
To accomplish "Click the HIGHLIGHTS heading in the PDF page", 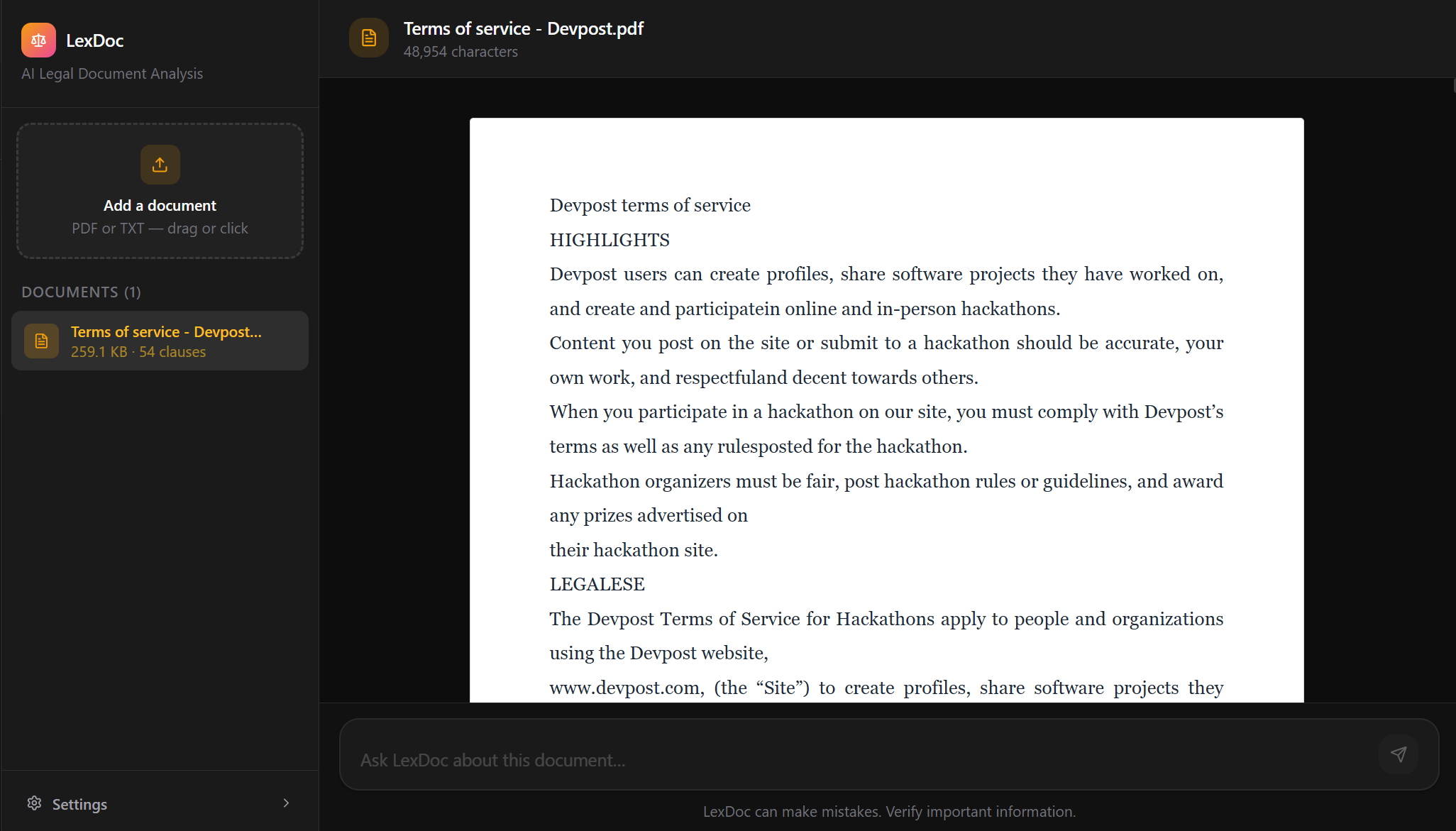I will point(610,240).
